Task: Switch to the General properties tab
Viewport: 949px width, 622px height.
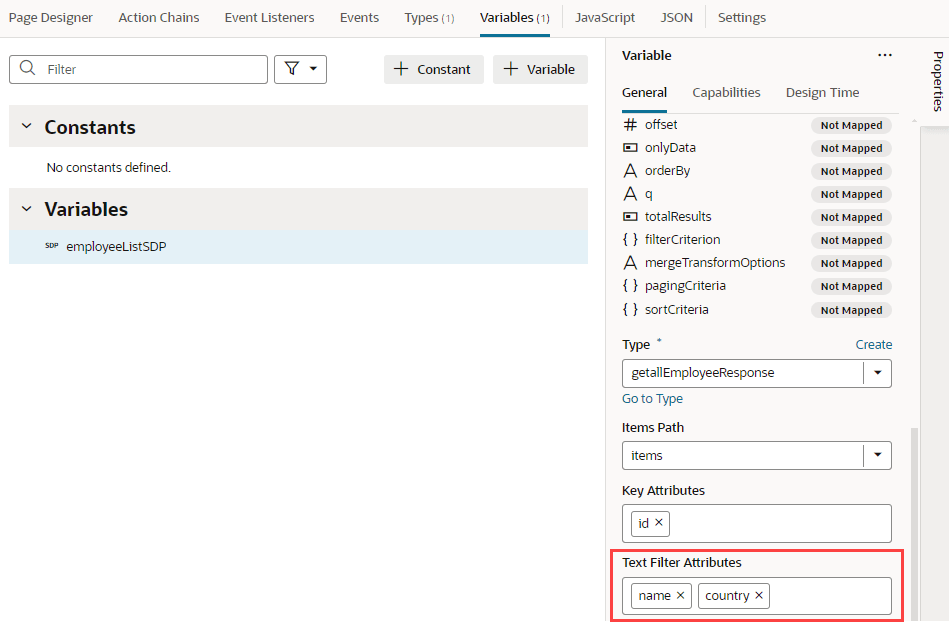Action: 644,93
